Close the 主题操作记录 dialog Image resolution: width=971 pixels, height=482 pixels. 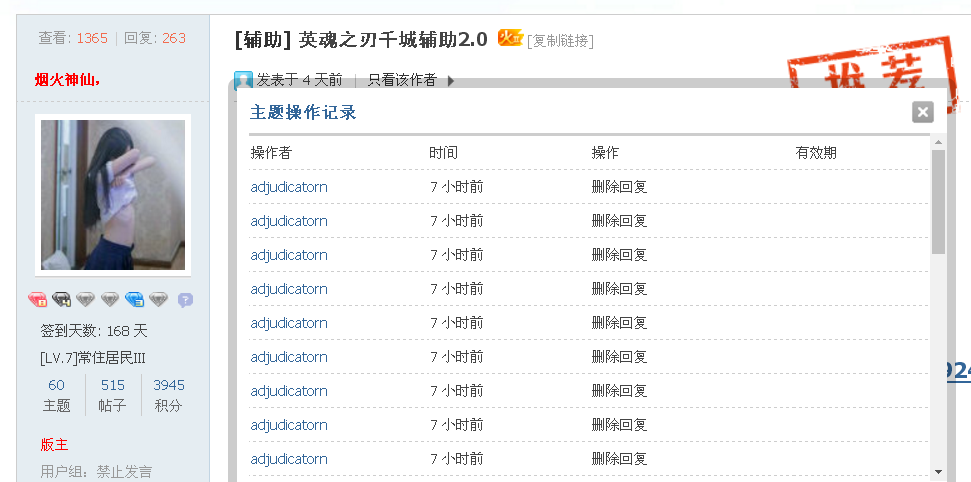click(922, 112)
